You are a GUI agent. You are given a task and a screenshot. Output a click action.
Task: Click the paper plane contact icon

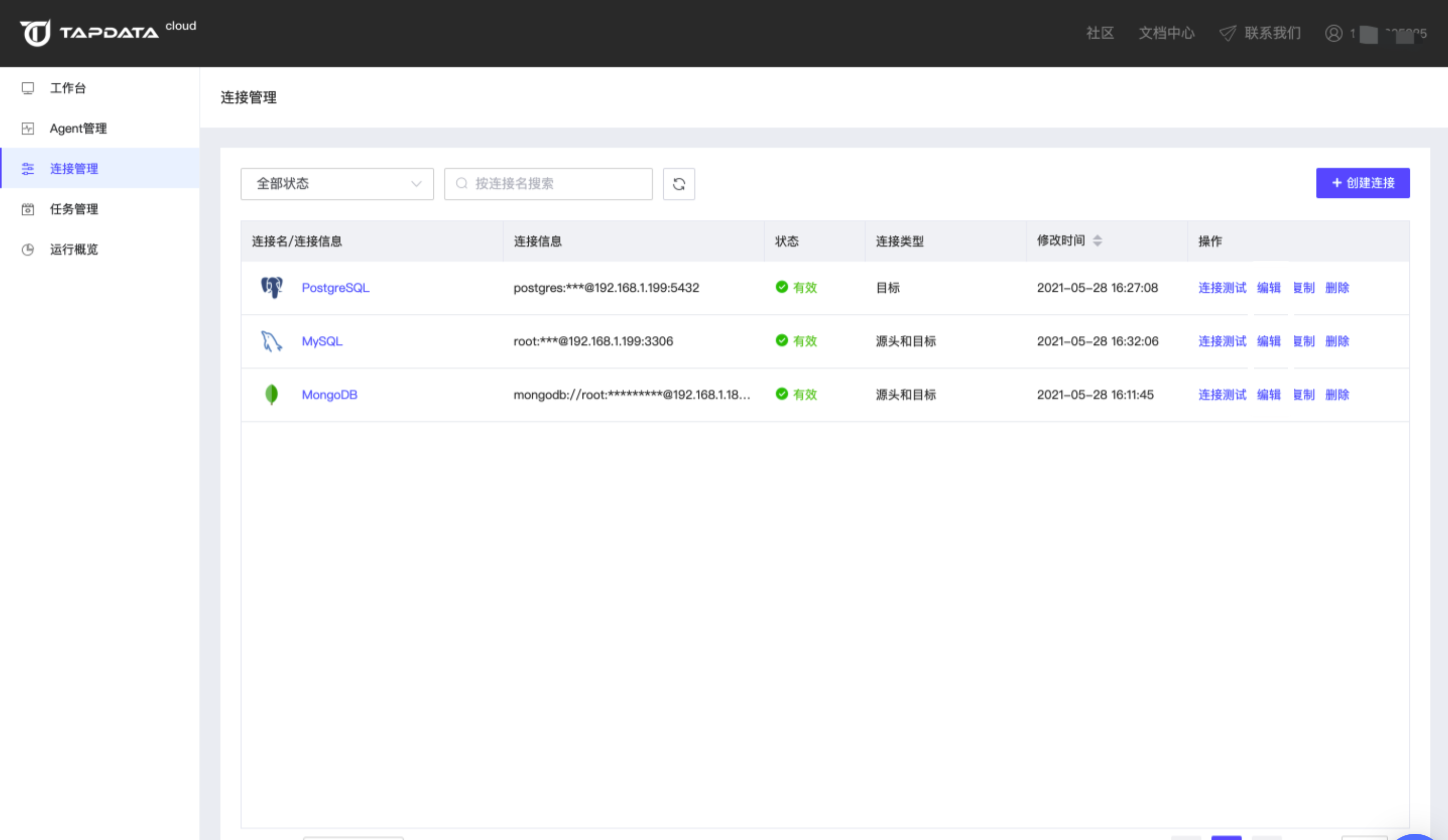click(1227, 33)
